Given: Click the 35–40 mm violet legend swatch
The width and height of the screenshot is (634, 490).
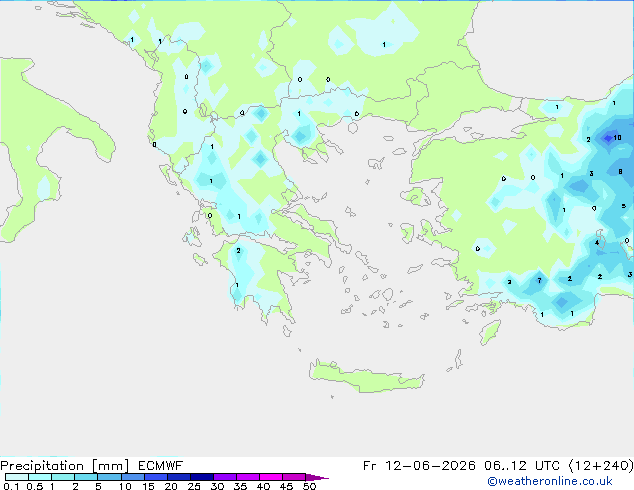Looking at the screenshot, I should (248, 477).
